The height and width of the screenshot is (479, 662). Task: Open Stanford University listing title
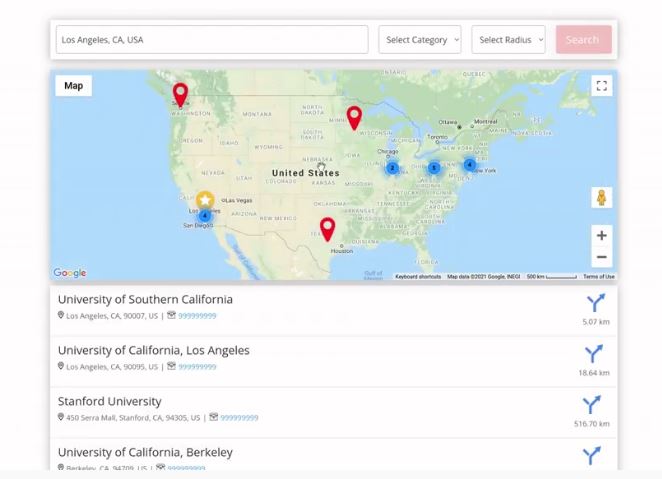[x=110, y=401]
